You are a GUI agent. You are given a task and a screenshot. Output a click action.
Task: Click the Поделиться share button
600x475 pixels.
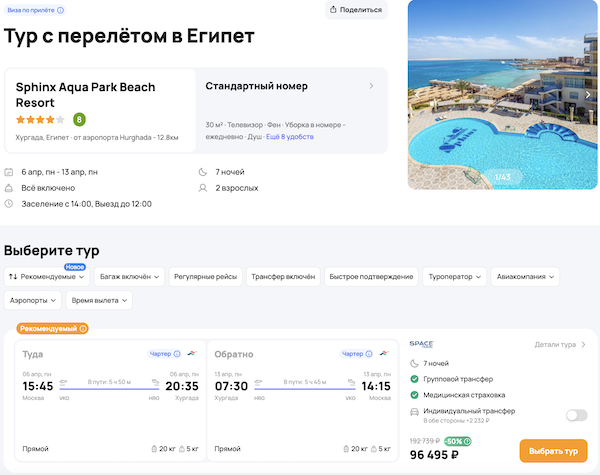click(356, 10)
